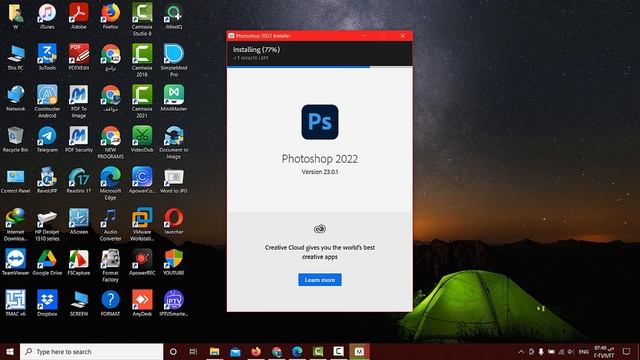Image resolution: width=640 pixels, height=360 pixels.
Task: Open the Audio Converter shortcut
Action: point(110,224)
